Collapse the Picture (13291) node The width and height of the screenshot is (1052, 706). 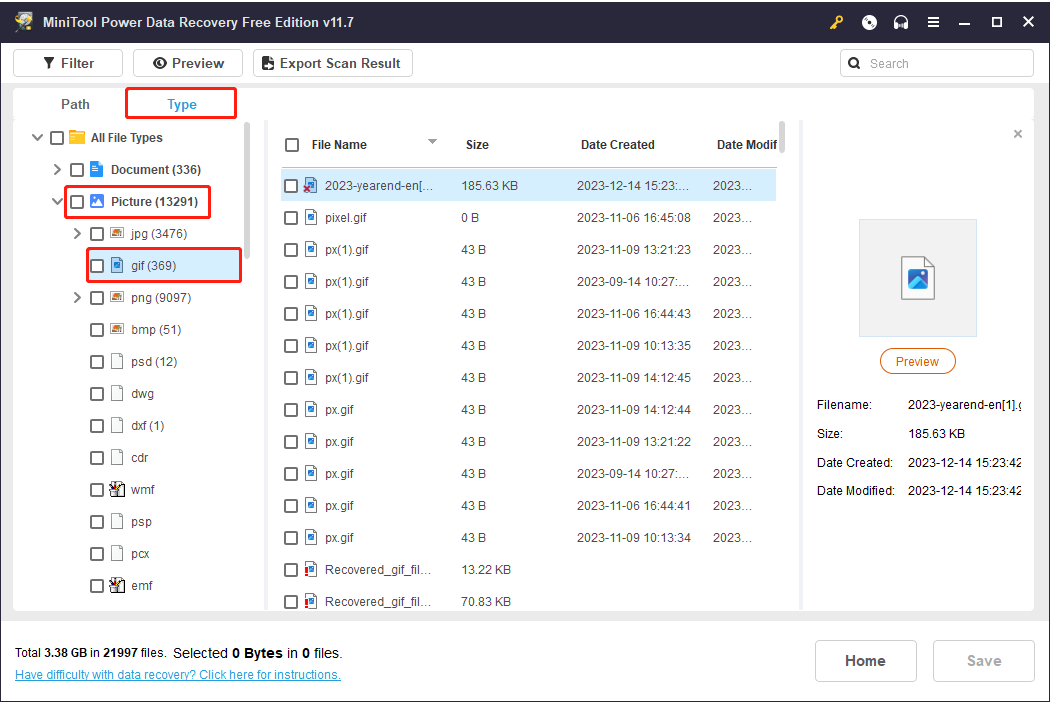pyautogui.click(x=57, y=201)
